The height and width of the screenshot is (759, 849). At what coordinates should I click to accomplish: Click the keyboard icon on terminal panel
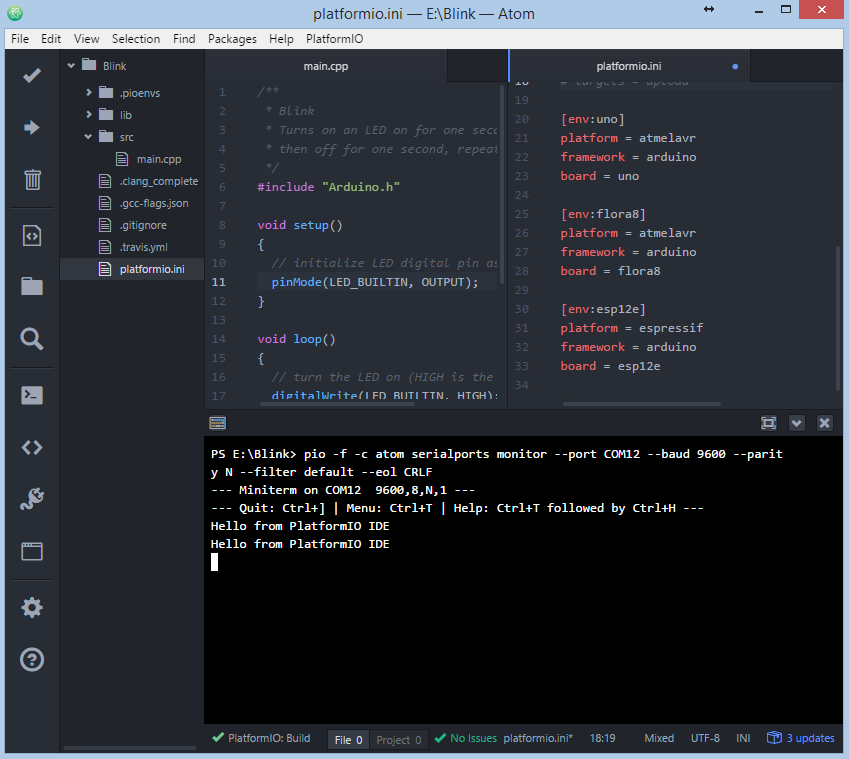tap(218, 423)
